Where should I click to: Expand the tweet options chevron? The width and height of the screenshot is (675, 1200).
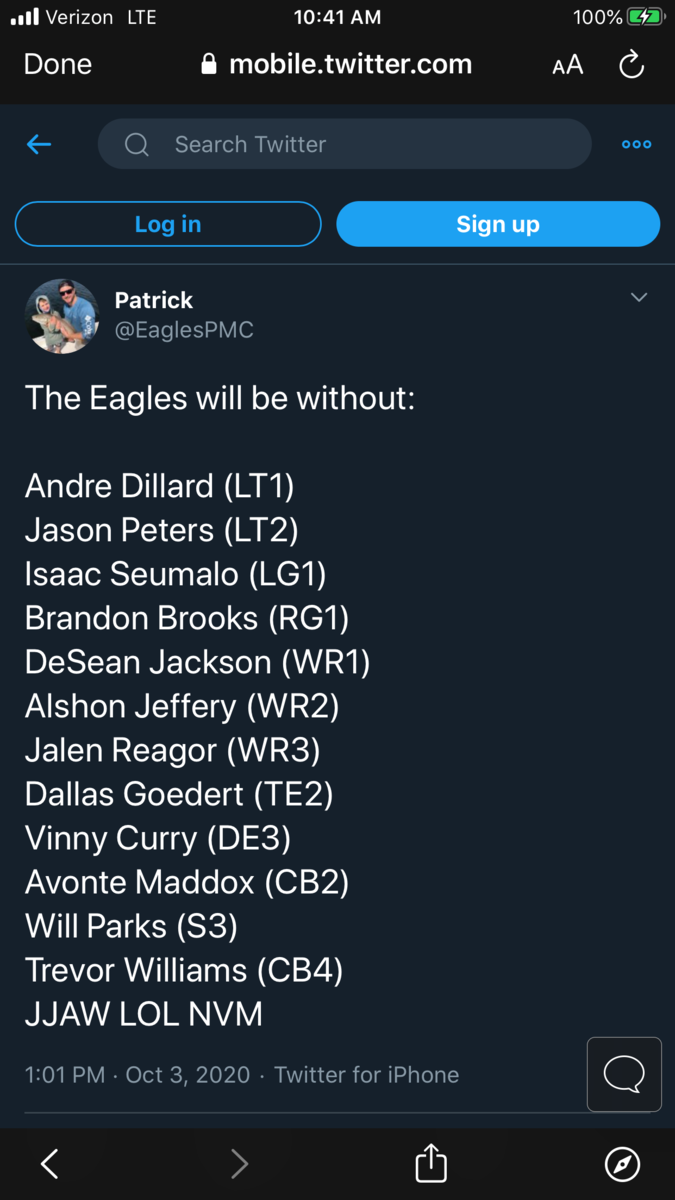(x=639, y=297)
